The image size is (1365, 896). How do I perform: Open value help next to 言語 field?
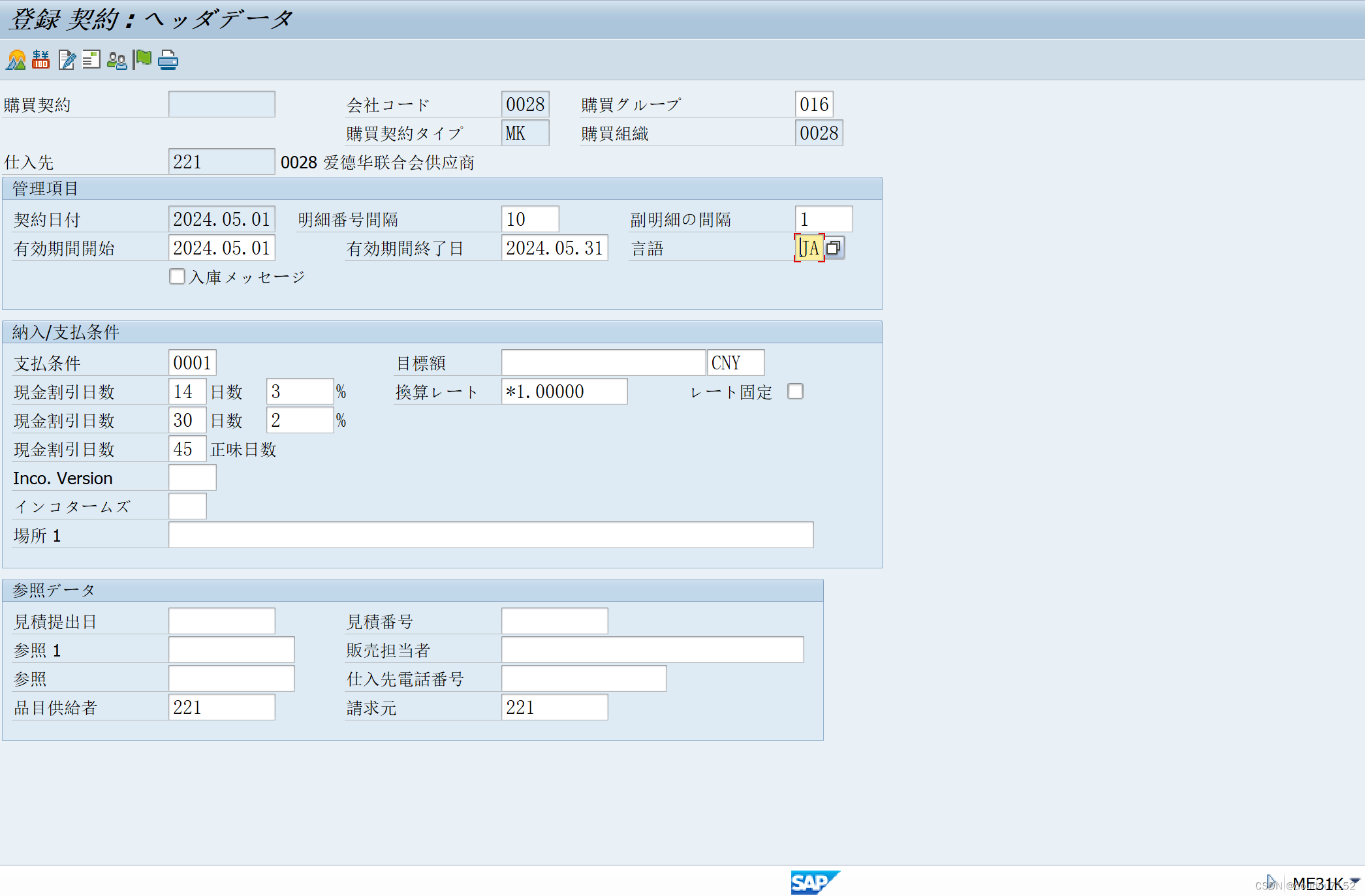coord(834,248)
